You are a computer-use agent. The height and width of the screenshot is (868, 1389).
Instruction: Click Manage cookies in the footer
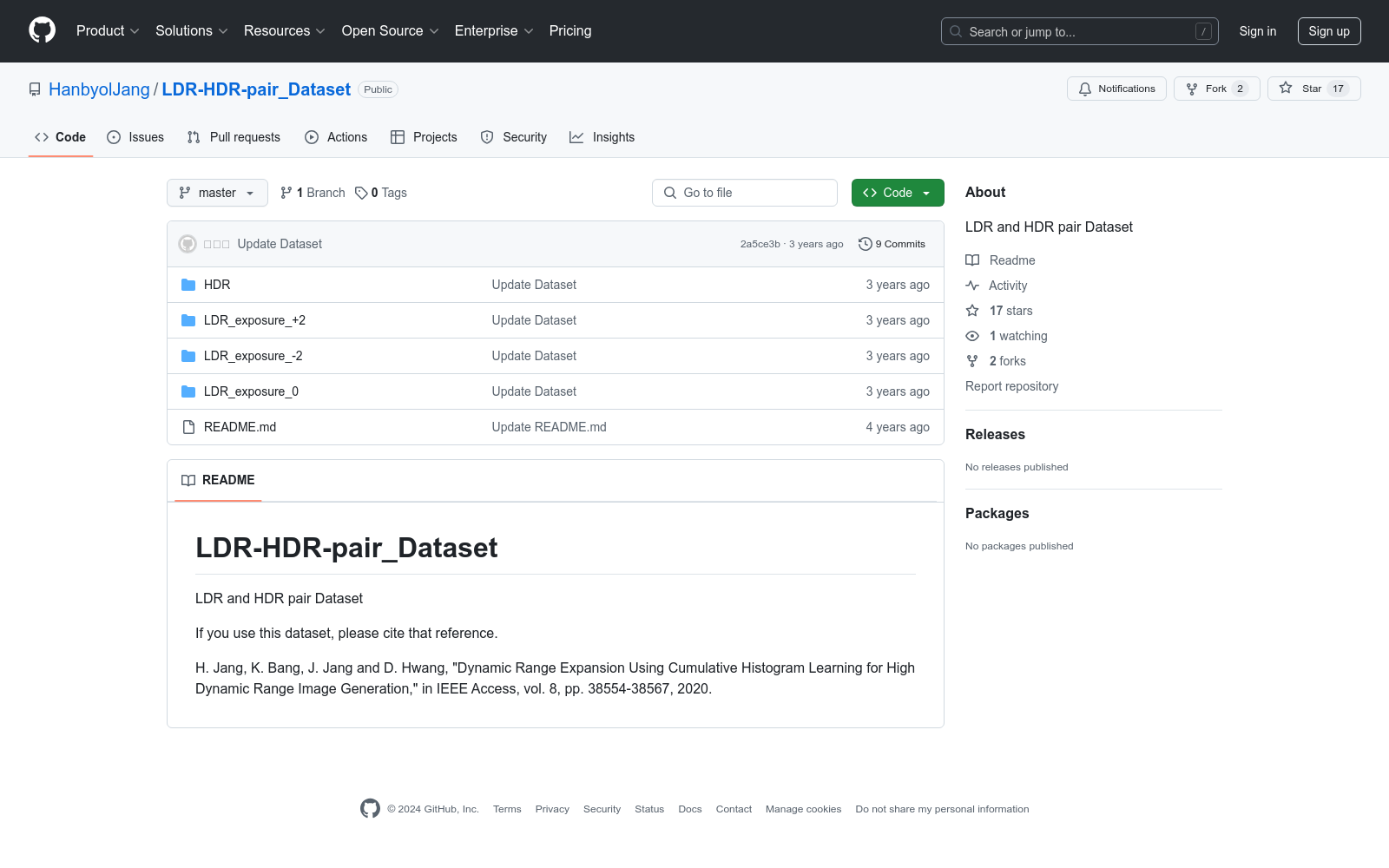tap(804, 809)
